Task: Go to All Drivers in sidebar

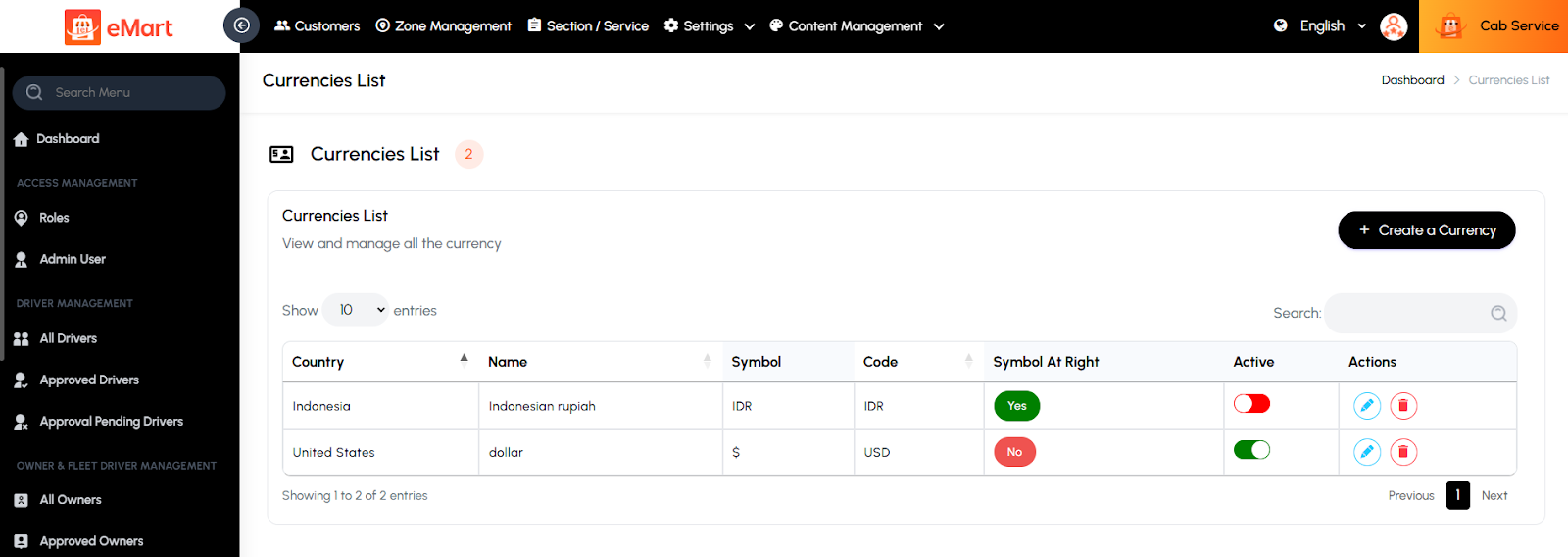Action: pyautogui.click(x=68, y=338)
